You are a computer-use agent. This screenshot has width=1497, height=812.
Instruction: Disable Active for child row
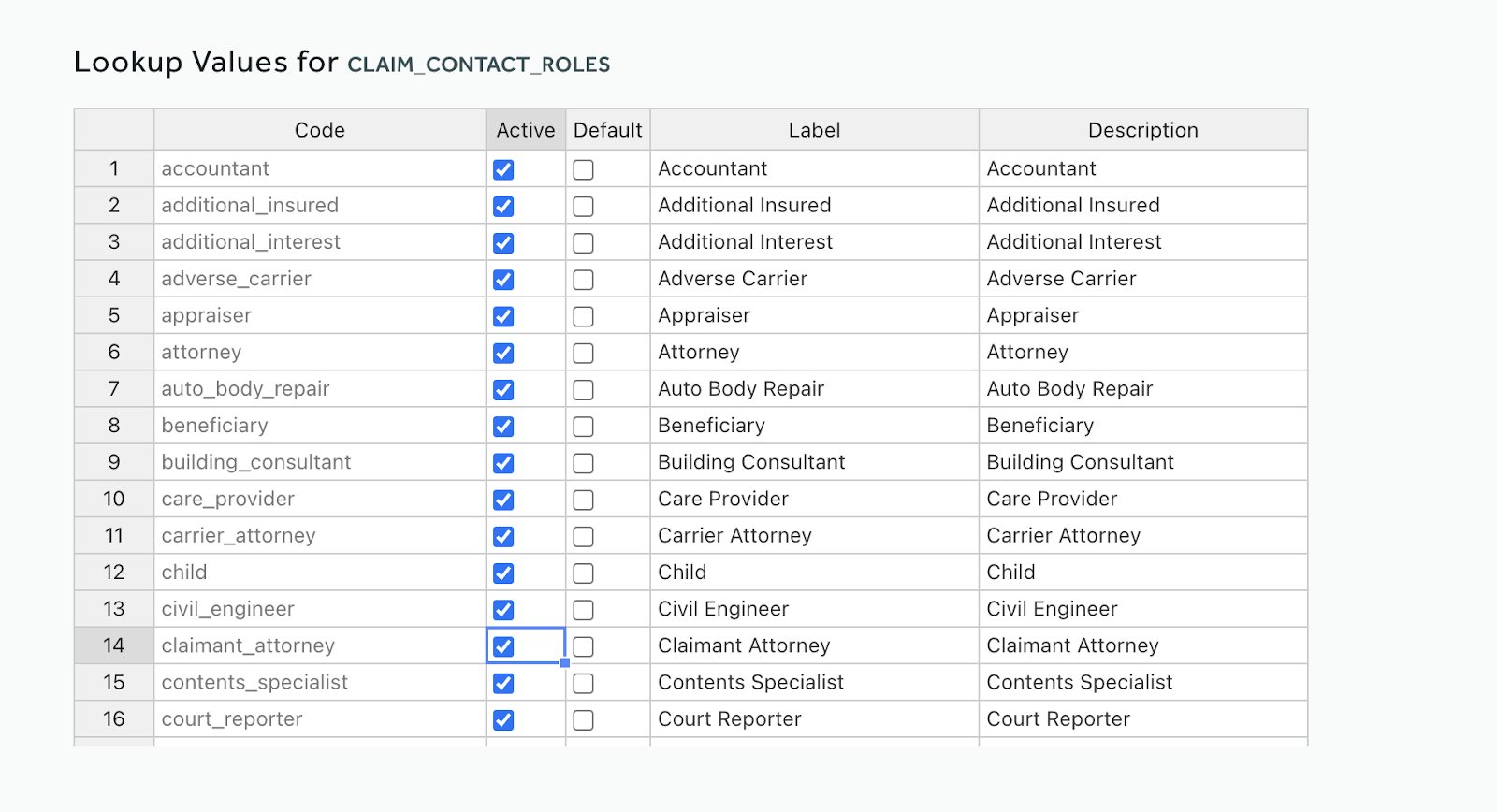pos(503,573)
